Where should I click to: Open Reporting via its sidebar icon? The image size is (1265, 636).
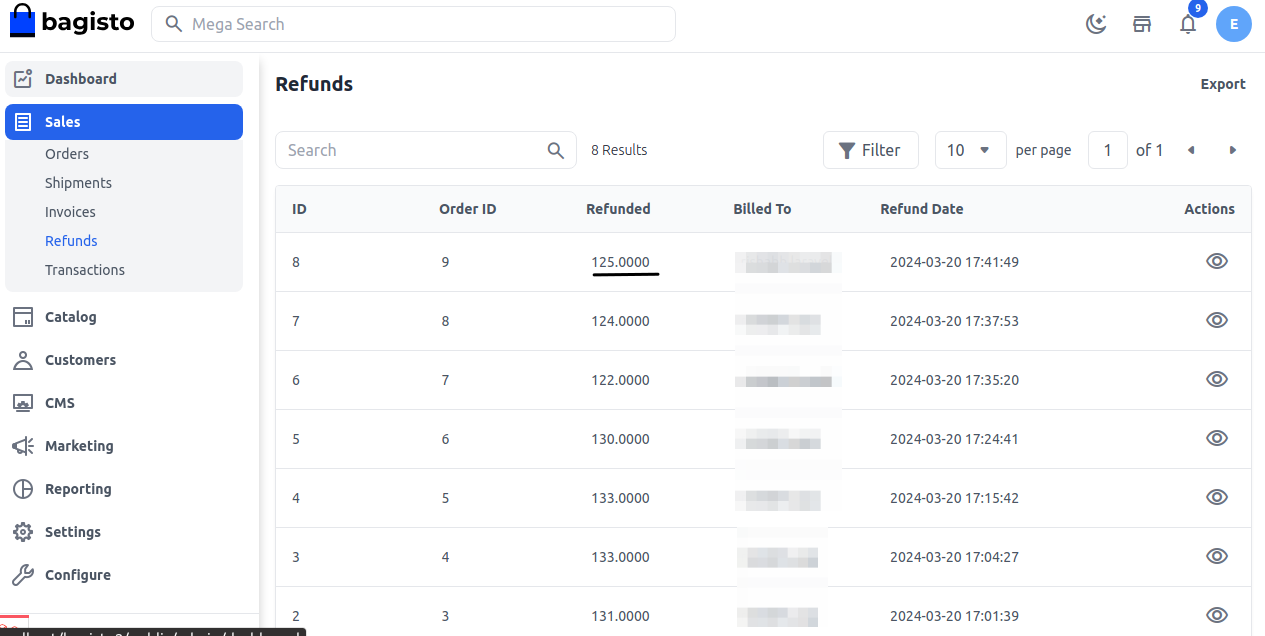(22, 489)
